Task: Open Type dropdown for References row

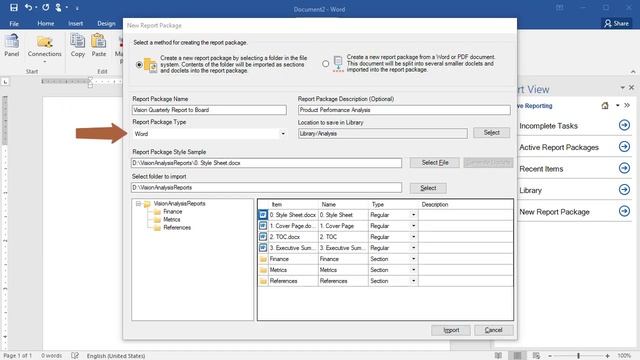Action: pos(413,281)
